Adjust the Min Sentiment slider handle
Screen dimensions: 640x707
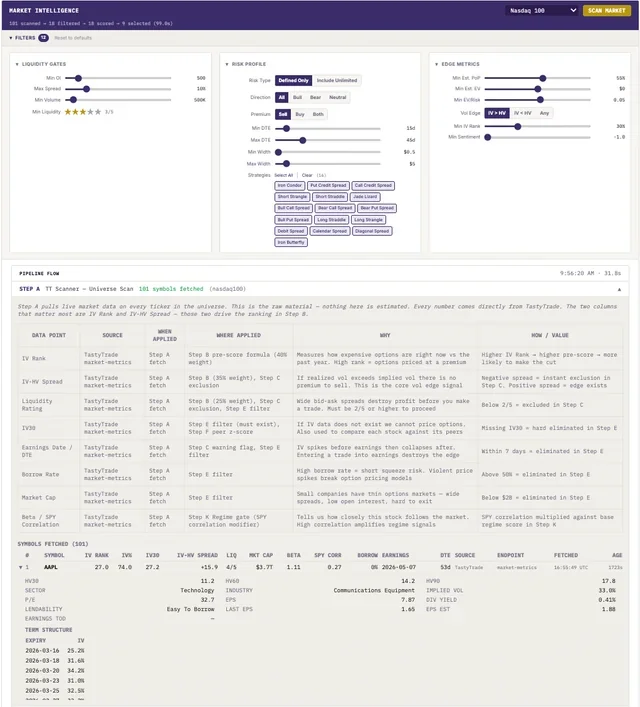[488, 137]
